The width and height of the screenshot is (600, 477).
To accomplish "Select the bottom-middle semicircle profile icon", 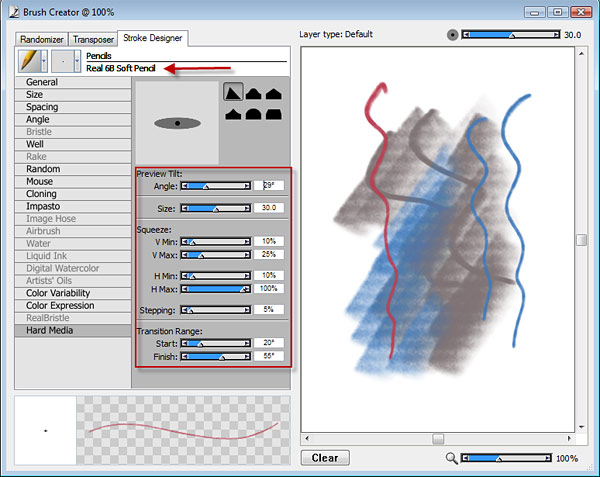I will coord(253,114).
